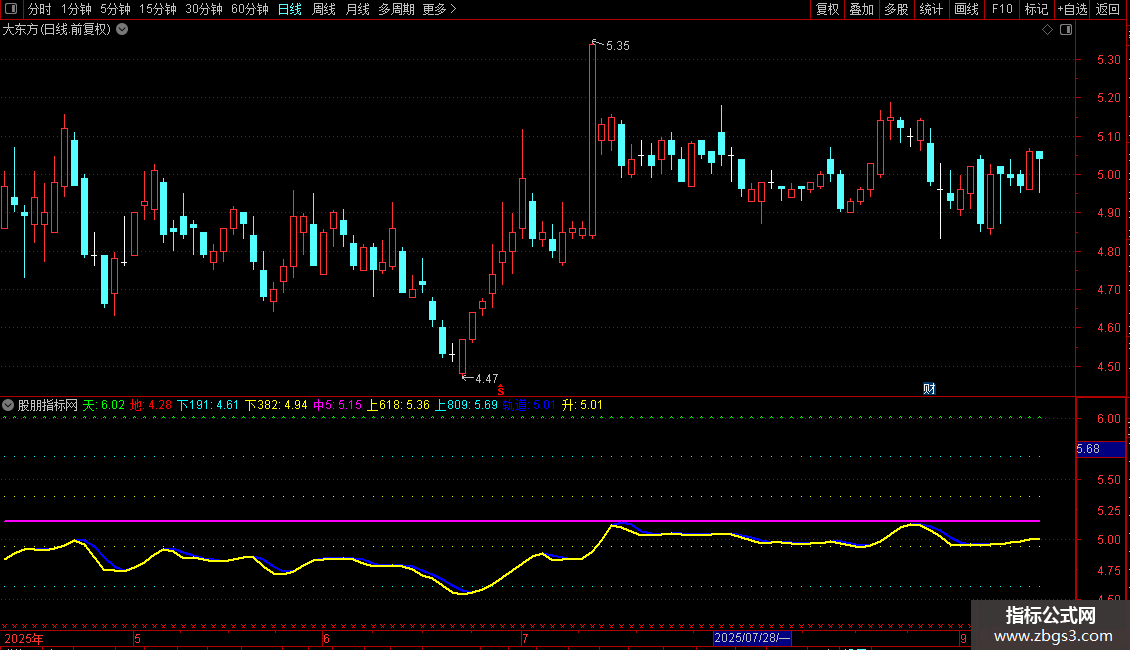Select the 1分钟 period tab

pyautogui.click(x=76, y=9)
